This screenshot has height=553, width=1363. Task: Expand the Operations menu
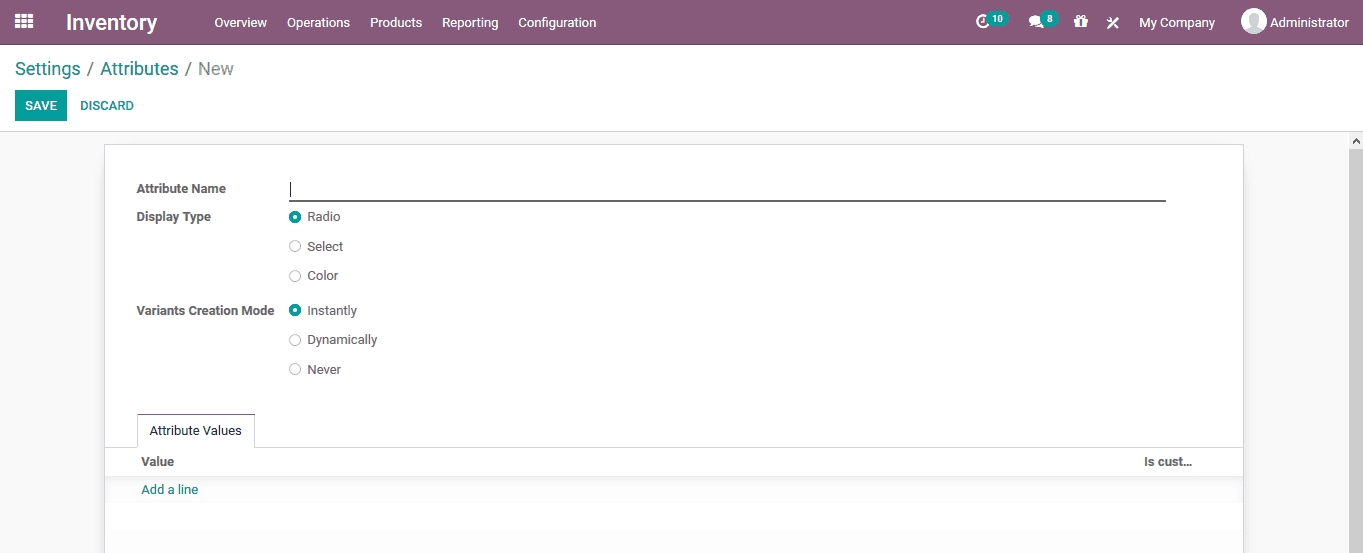click(x=318, y=22)
